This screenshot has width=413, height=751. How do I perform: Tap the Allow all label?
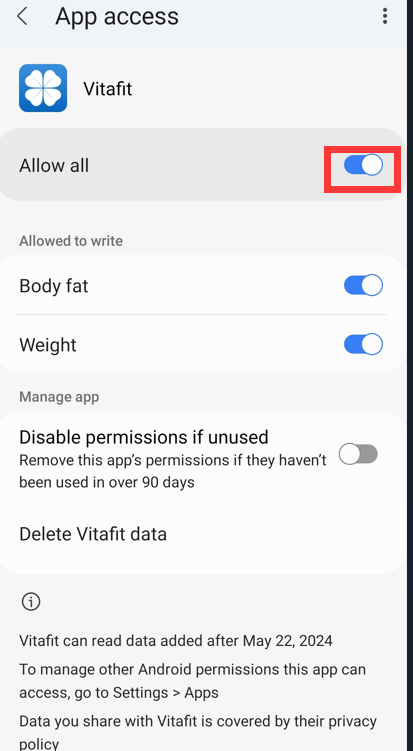coord(54,166)
